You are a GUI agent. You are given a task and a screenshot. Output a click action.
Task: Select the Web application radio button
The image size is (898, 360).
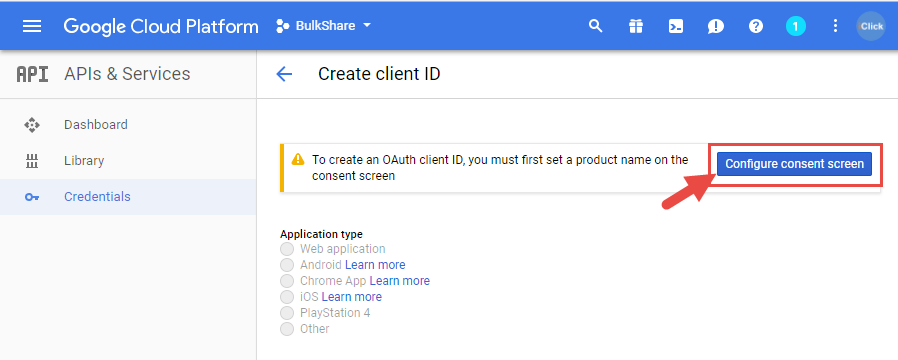click(287, 249)
